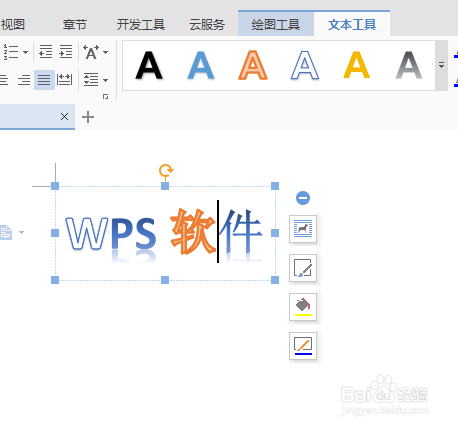Expand the line spacing dropdown arrow
This screenshot has width=458, height=428.
(x=105, y=80)
